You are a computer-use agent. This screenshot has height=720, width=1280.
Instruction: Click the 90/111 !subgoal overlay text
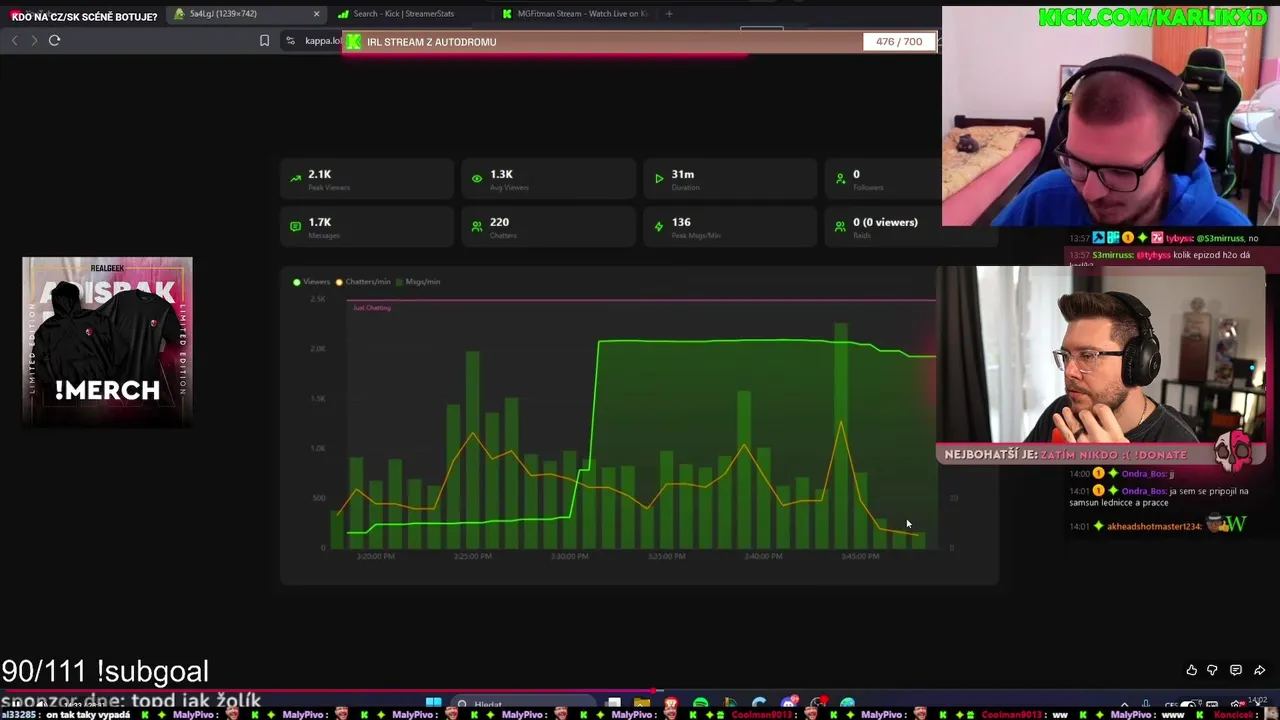coord(105,671)
